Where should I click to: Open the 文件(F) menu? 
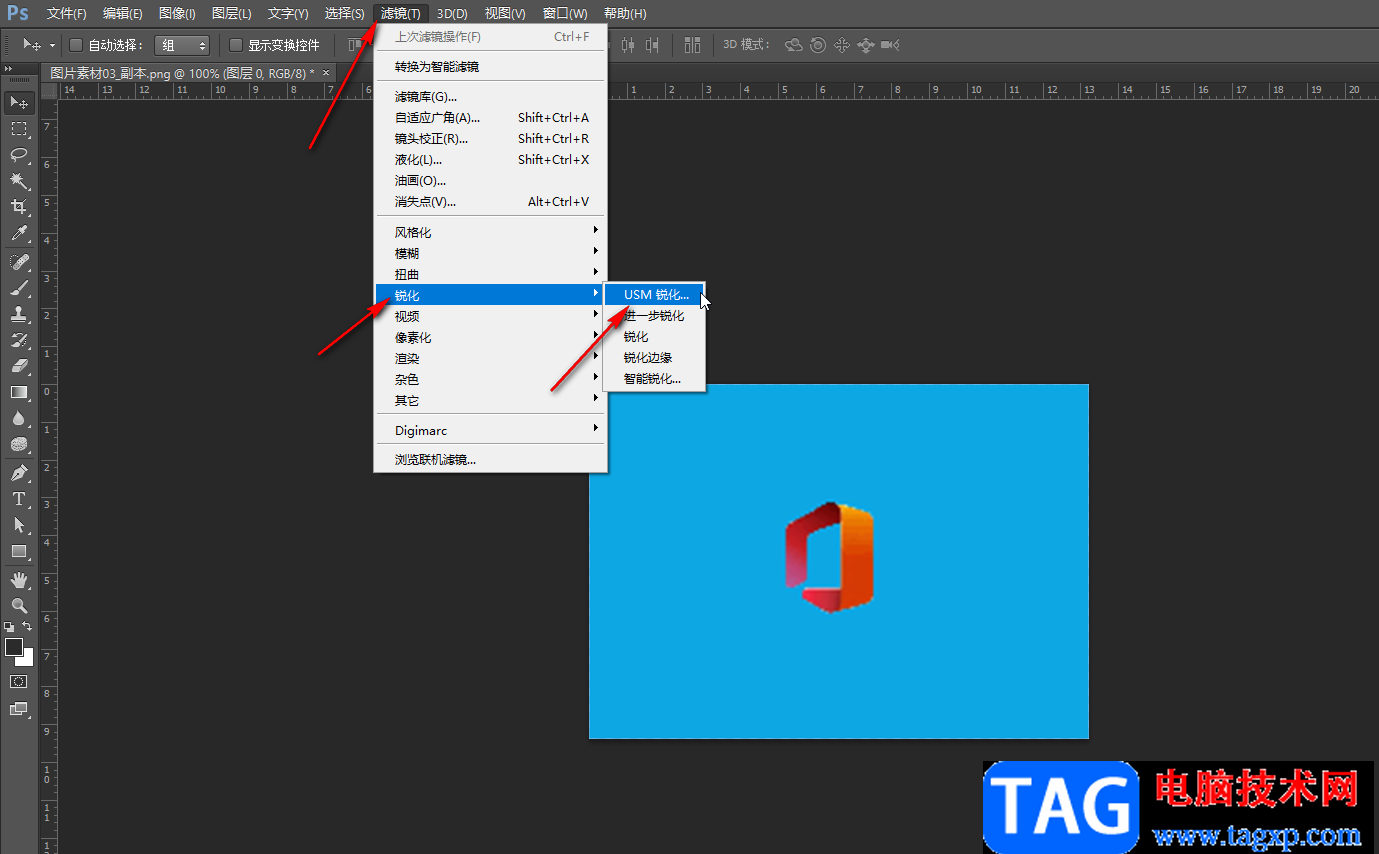point(67,13)
